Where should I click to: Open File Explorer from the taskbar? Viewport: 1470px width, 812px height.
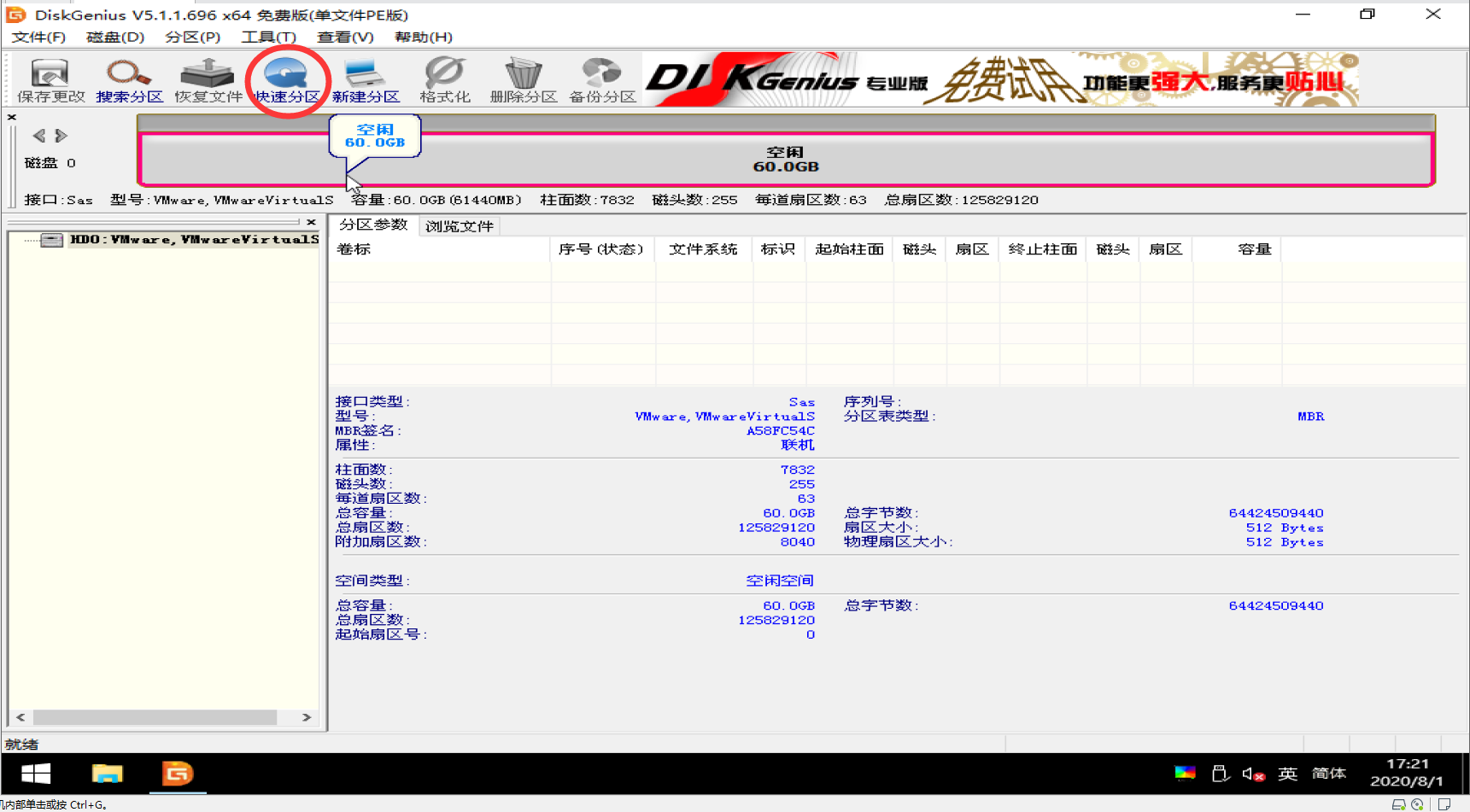coord(108,774)
